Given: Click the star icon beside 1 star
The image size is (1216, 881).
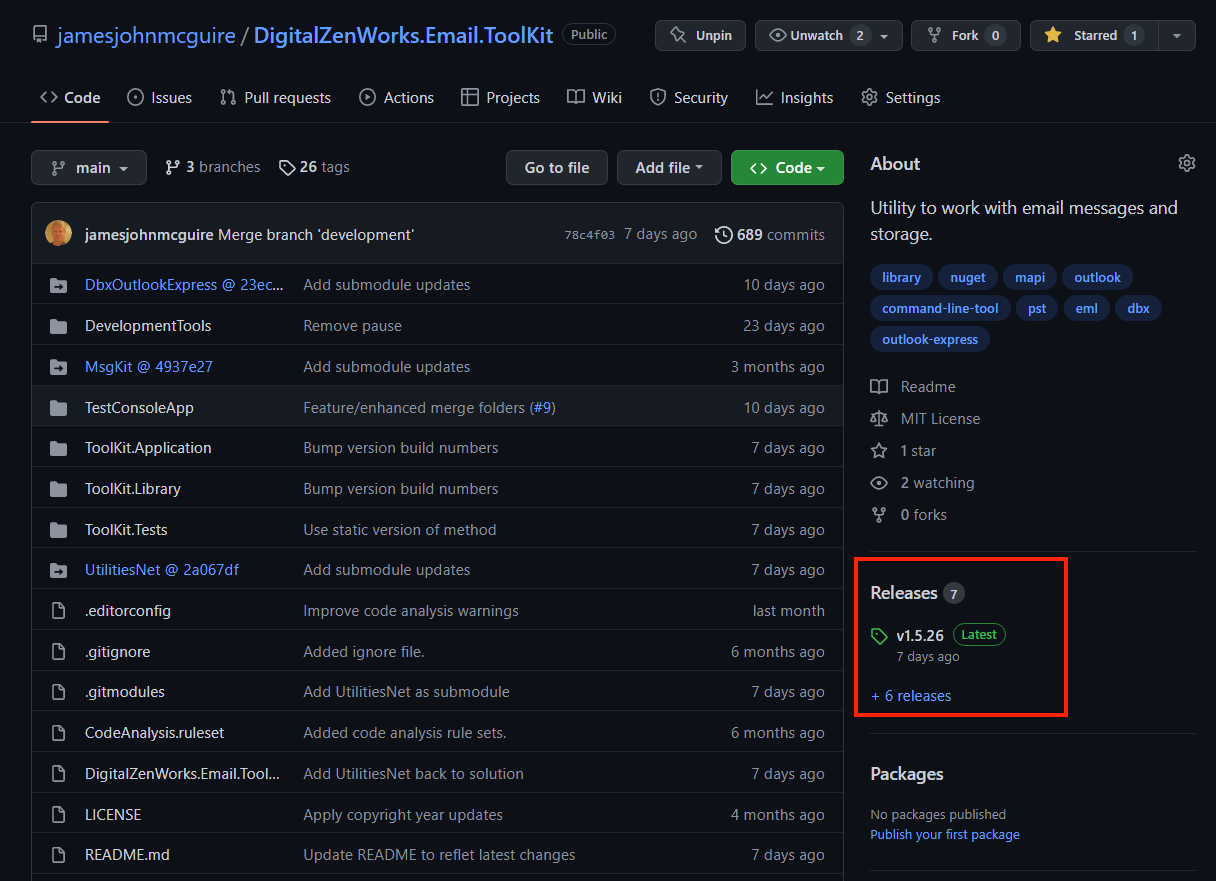Looking at the screenshot, I should [879, 451].
